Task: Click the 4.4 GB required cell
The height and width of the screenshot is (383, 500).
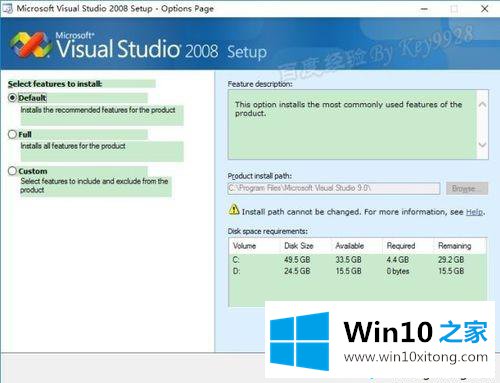Action: tap(398, 260)
